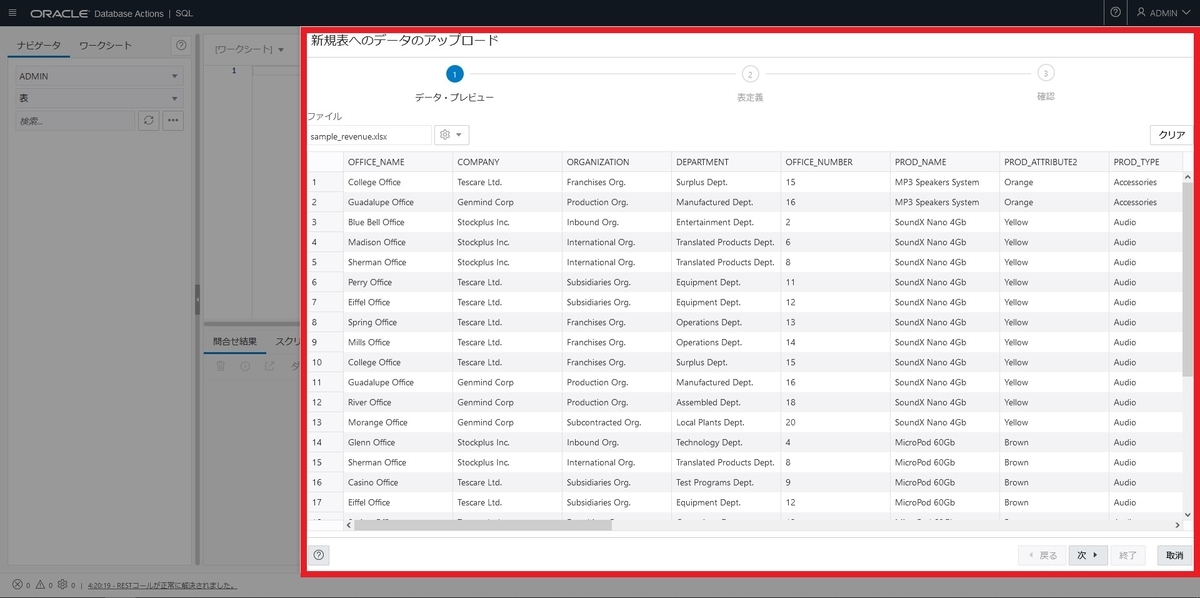The image size is (1200, 598).
Task: Open the dialog help icon at bottom-left
Action: tap(320, 555)
